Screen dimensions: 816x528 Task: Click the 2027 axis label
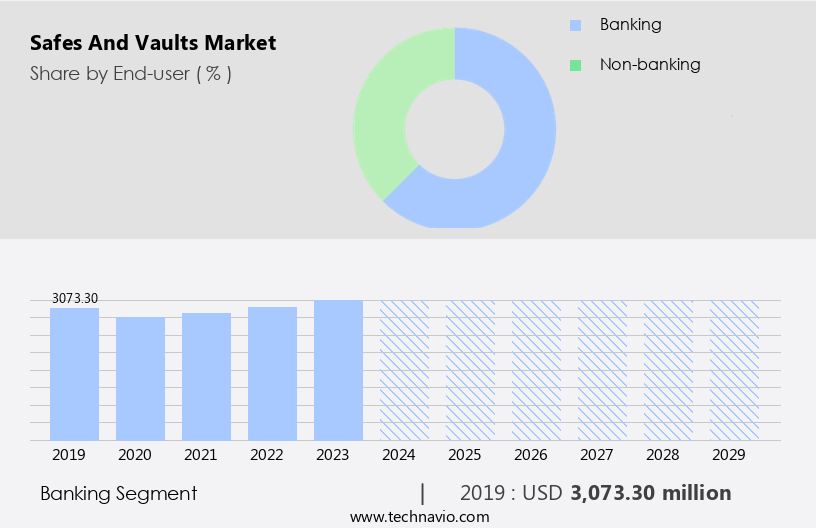coord(597,455)
